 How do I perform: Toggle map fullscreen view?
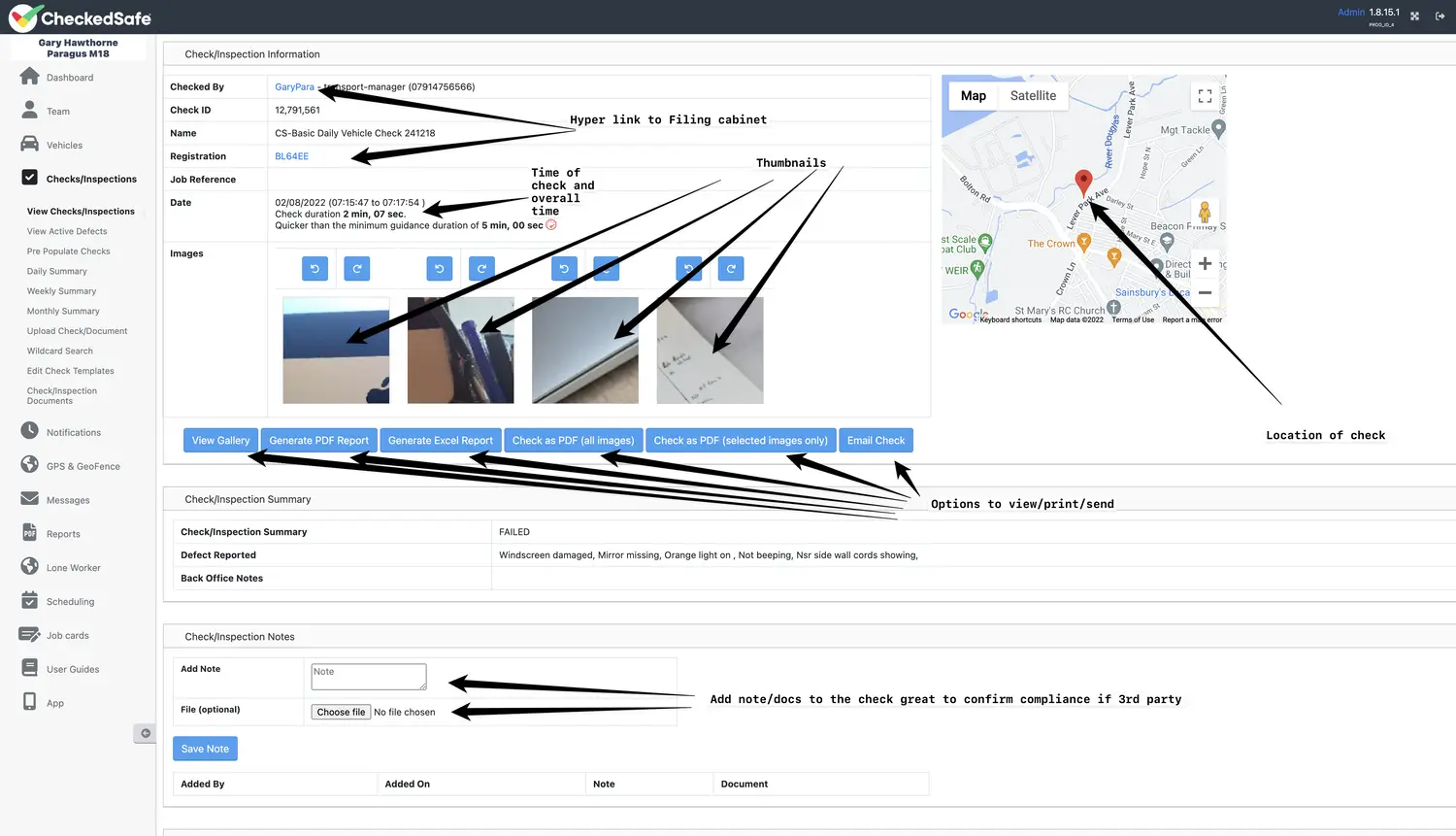point(1205,96)
